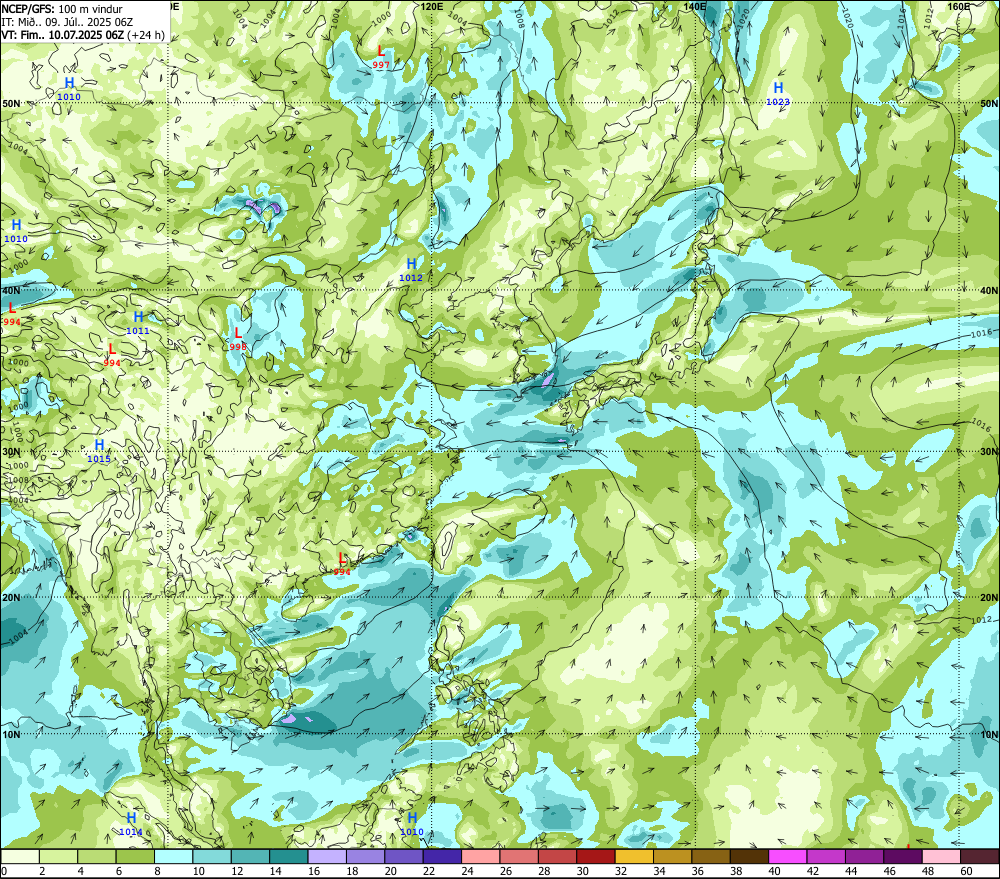Click the high pressure H marker labeled 1023
Viewport: 1000px width, 879px height.
coord(778,88)
